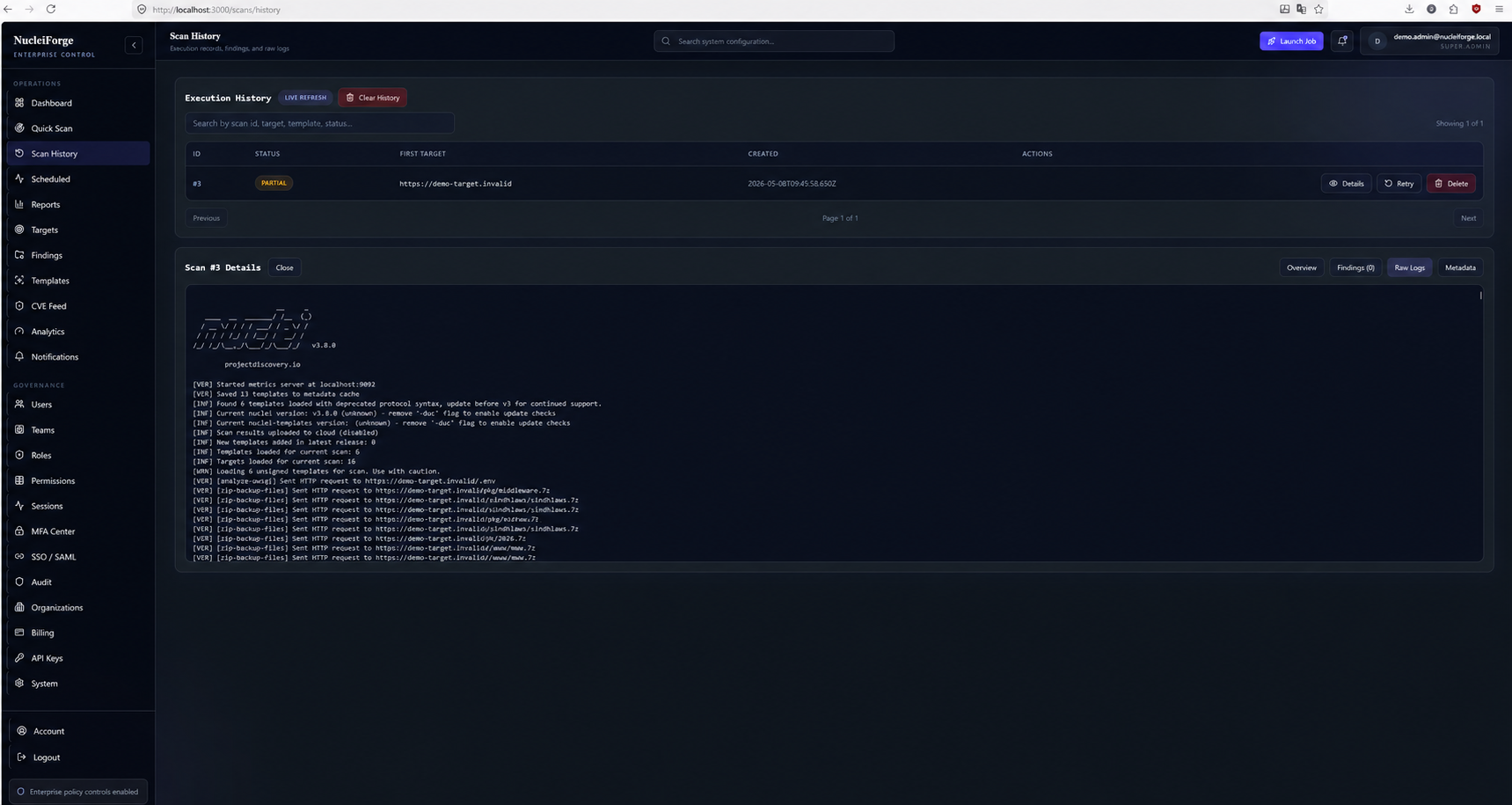The height and width of the screenshot is (805, 1512).
Task: Click the Teams icon in sidebar
Action: 19,429
